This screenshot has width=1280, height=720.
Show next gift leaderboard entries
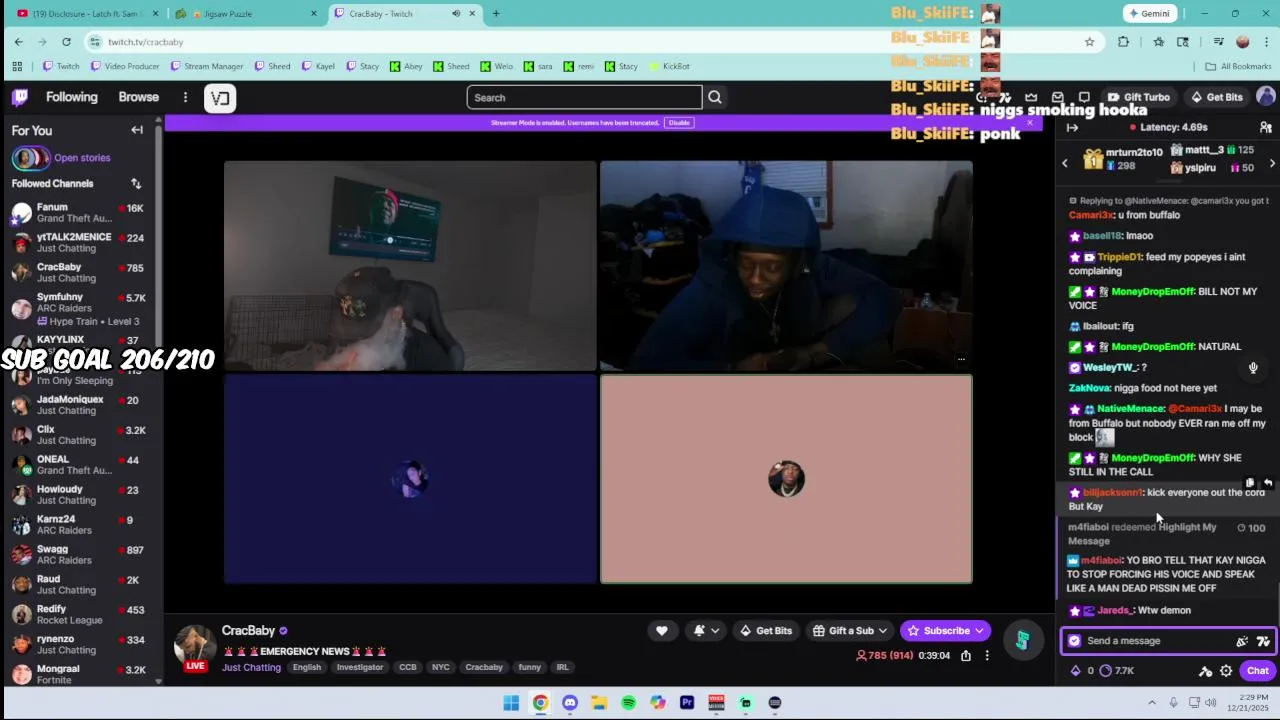tap(1272, 163)
